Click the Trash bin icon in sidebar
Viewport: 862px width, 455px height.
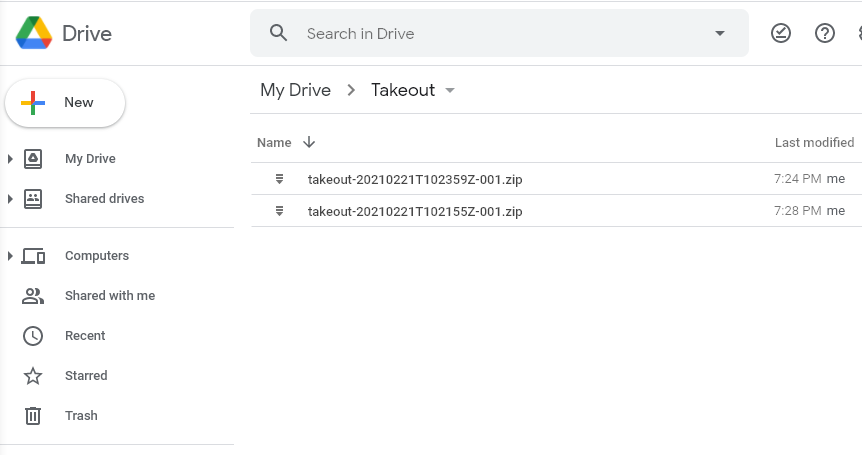click(x=33, y=416)
